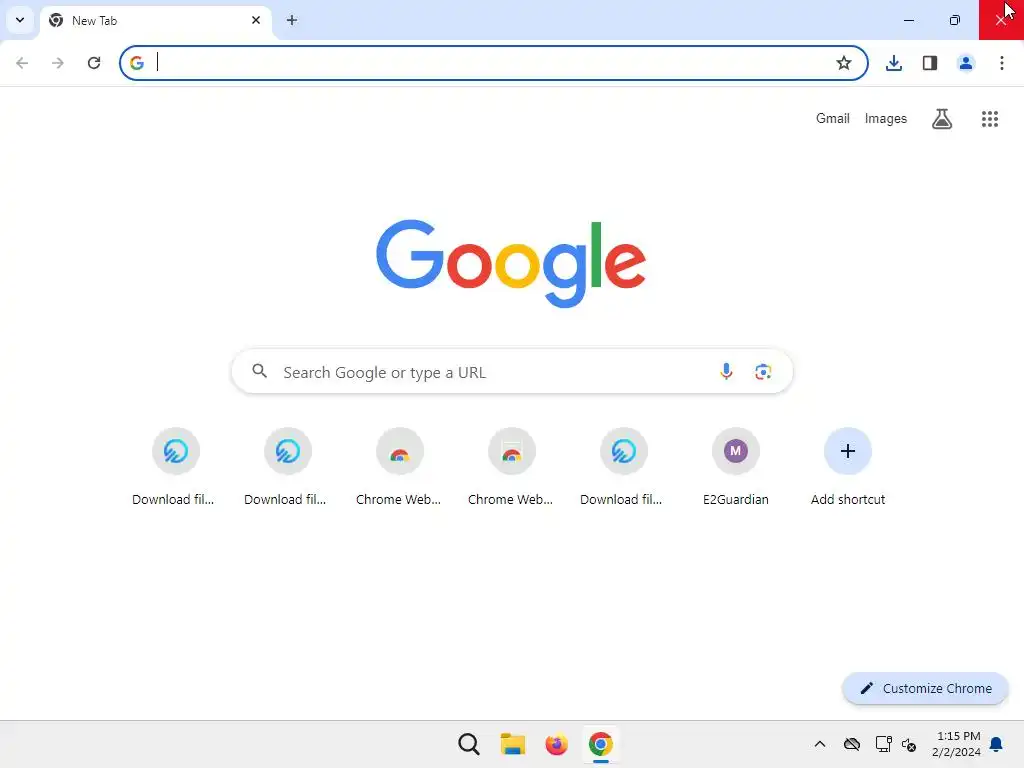This screenshot has height=768, width=1024.
Task: Close the New Tab tab
Action: point(256,20)
